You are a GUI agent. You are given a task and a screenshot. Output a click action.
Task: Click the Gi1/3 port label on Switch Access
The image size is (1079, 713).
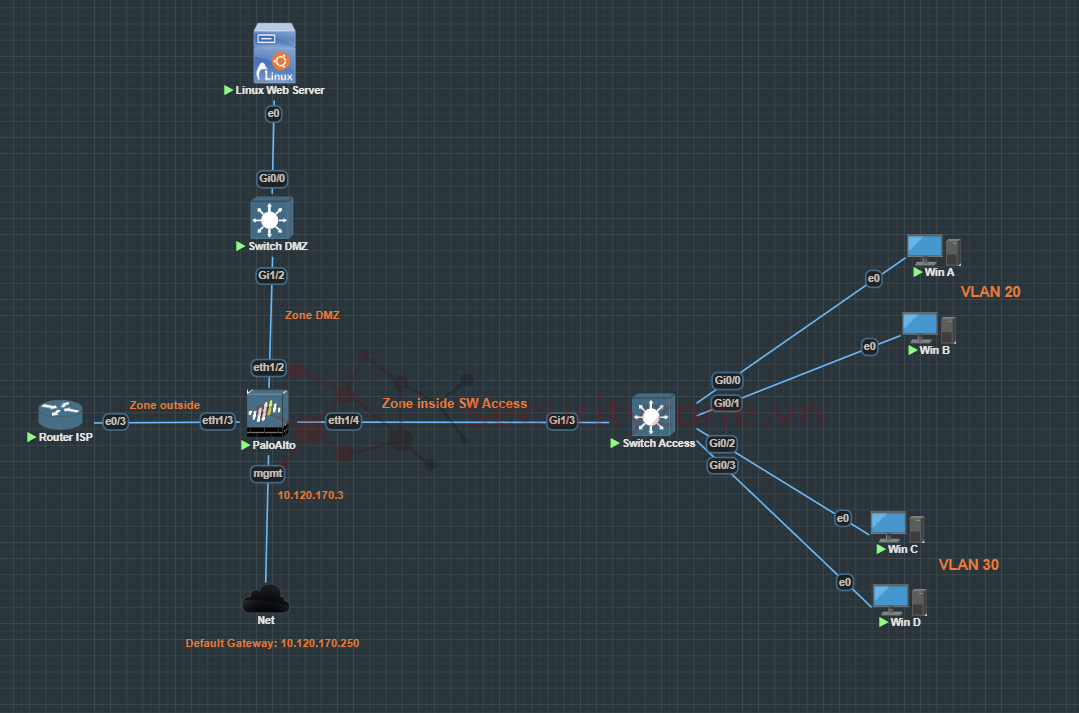[562, 421]
